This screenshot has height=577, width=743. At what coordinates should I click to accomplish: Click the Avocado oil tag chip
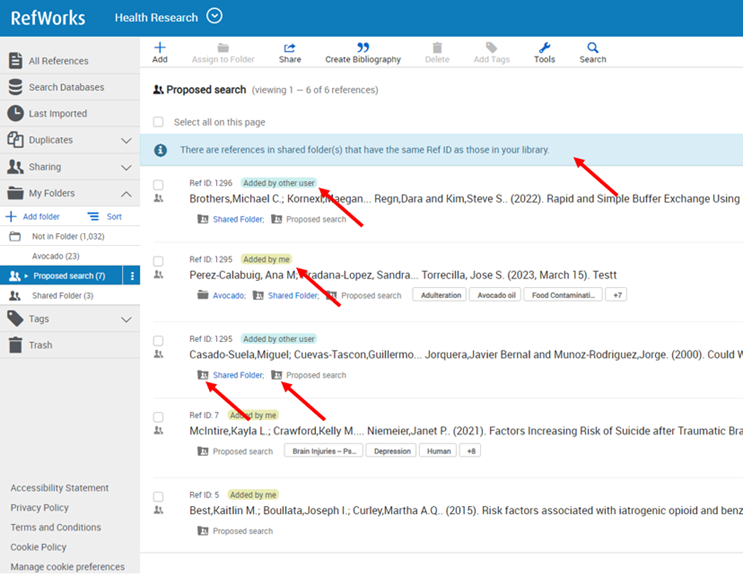[x=496, y=295]
